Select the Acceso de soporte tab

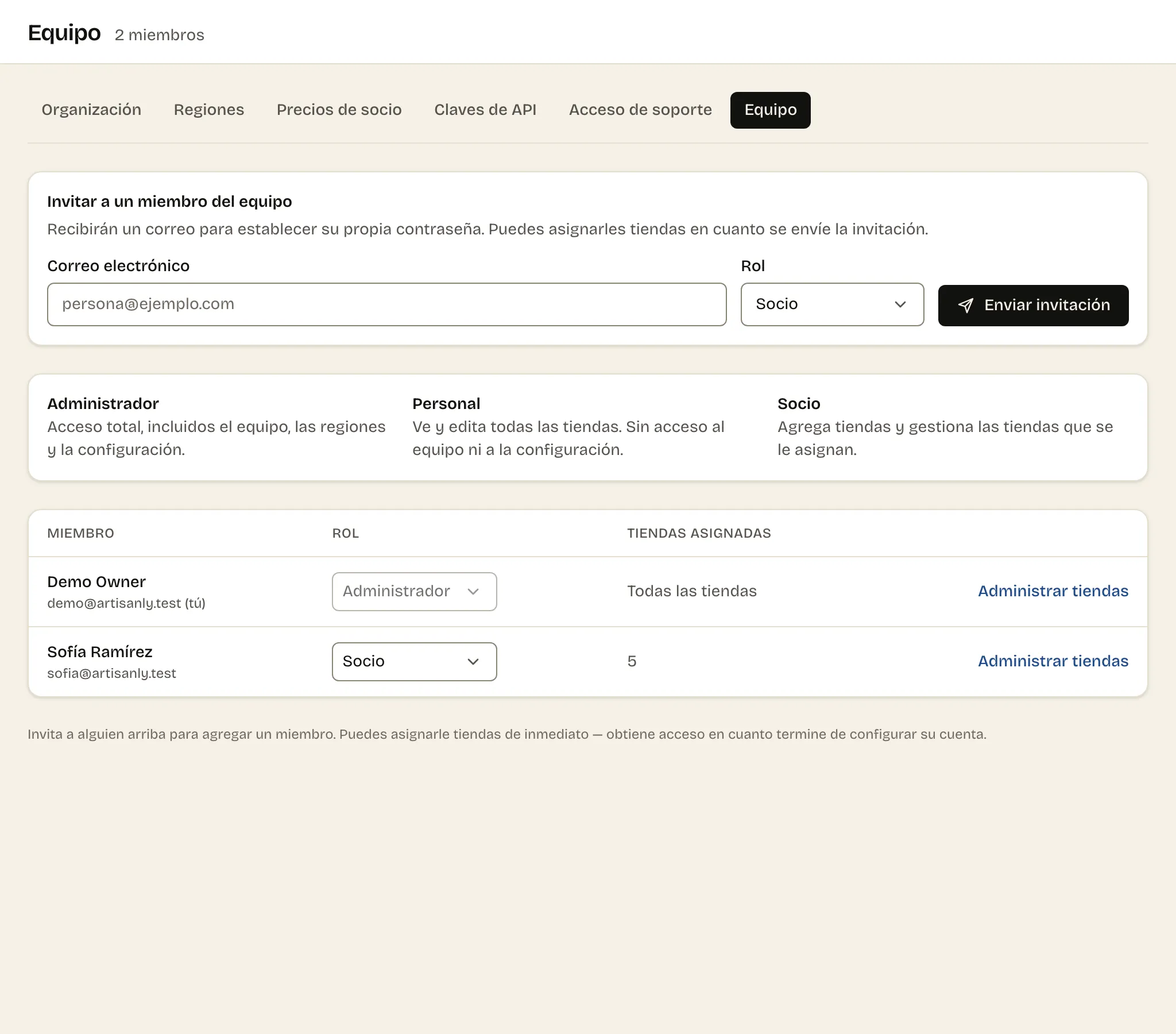click(640, 109)
